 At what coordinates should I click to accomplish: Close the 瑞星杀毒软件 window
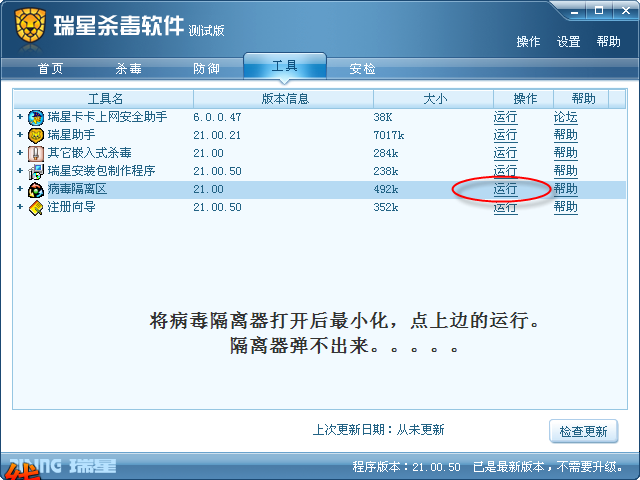click(626, 11)
